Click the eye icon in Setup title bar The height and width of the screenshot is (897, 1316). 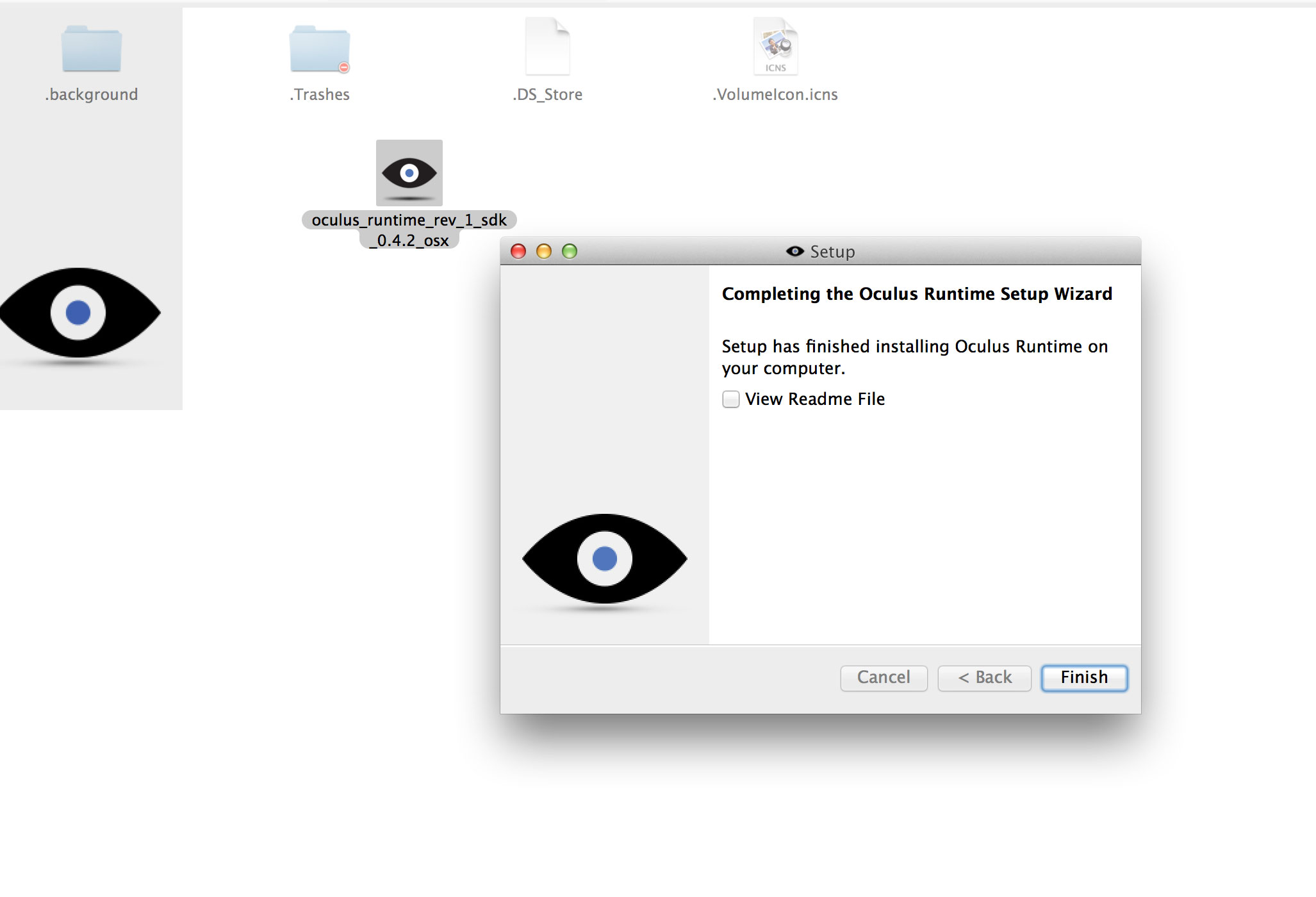point(795,251)
